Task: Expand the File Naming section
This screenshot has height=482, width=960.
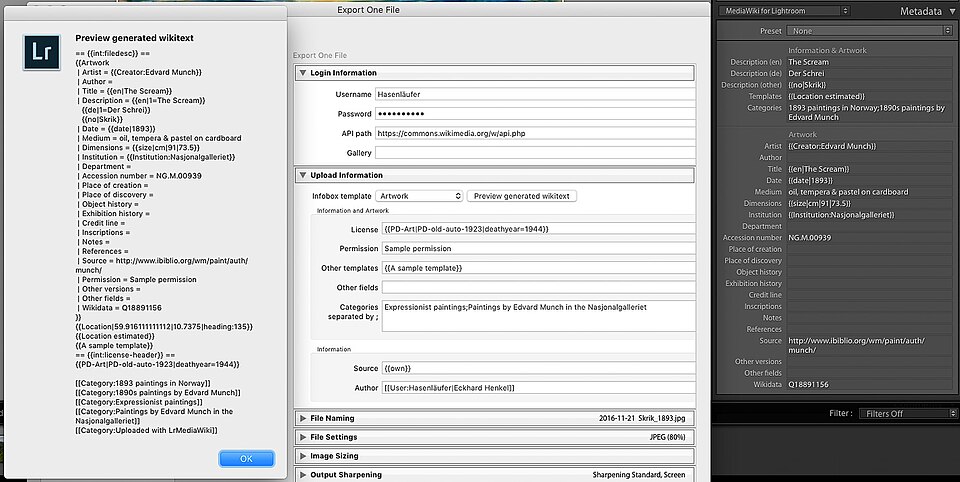Action: (x=302, y=418)
